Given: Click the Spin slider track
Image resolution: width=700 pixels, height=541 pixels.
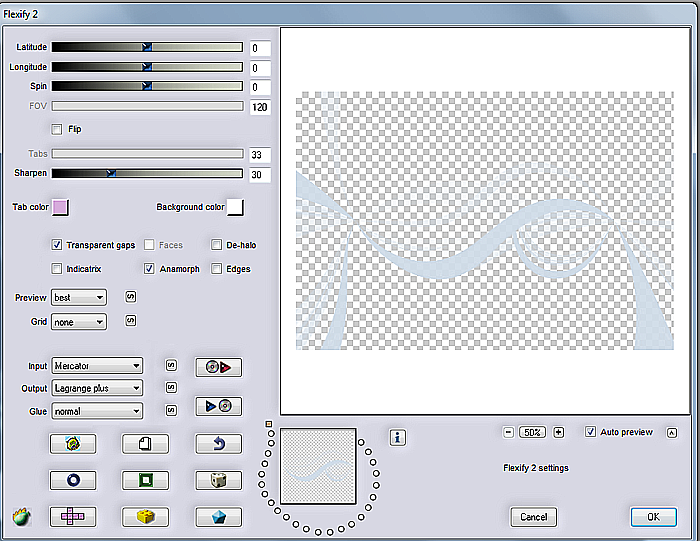Looking at the screenshot, I should (x=147, y=86).
